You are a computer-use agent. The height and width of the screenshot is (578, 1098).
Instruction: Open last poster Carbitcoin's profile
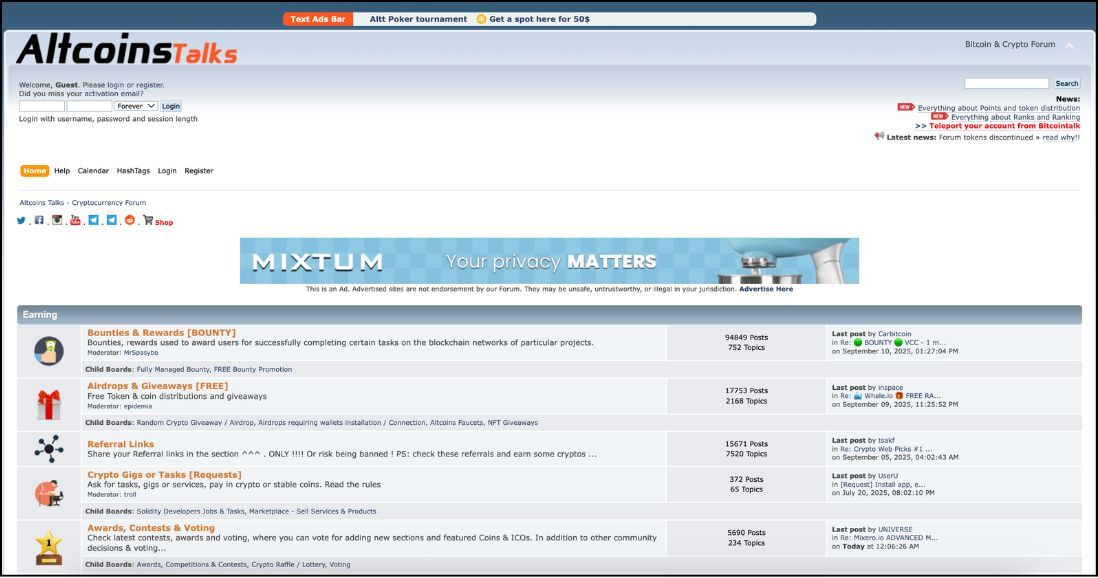[895, 334]
